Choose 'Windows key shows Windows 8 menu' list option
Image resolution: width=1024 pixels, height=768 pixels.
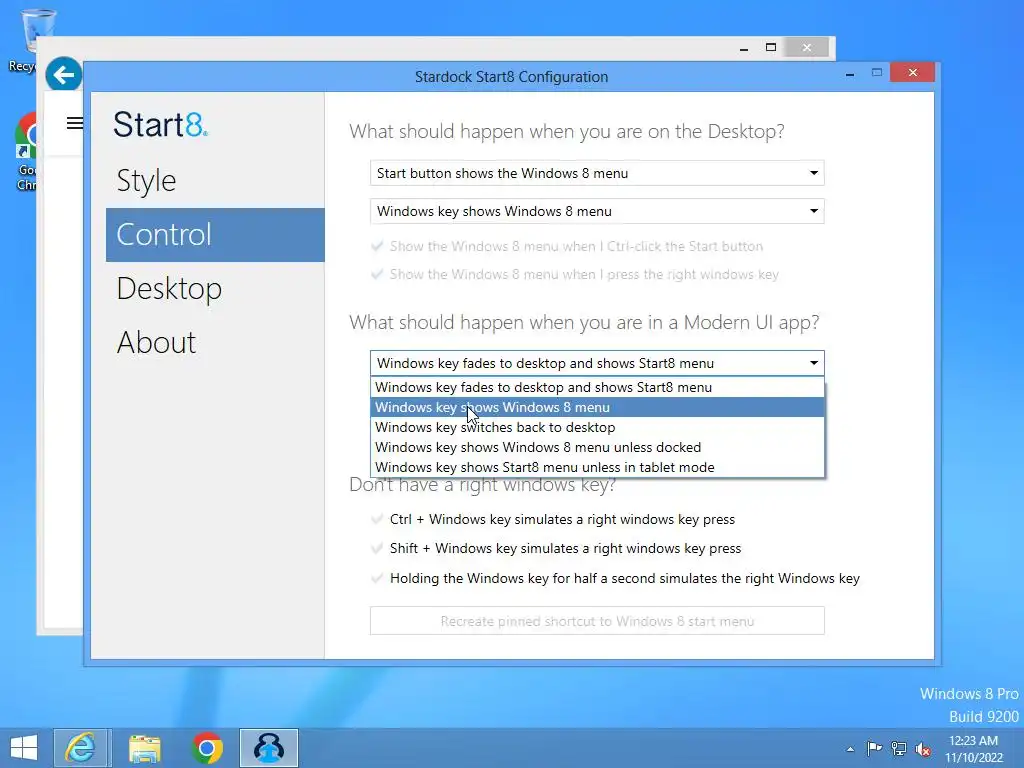pyautogui.click(x=598, y=407)
